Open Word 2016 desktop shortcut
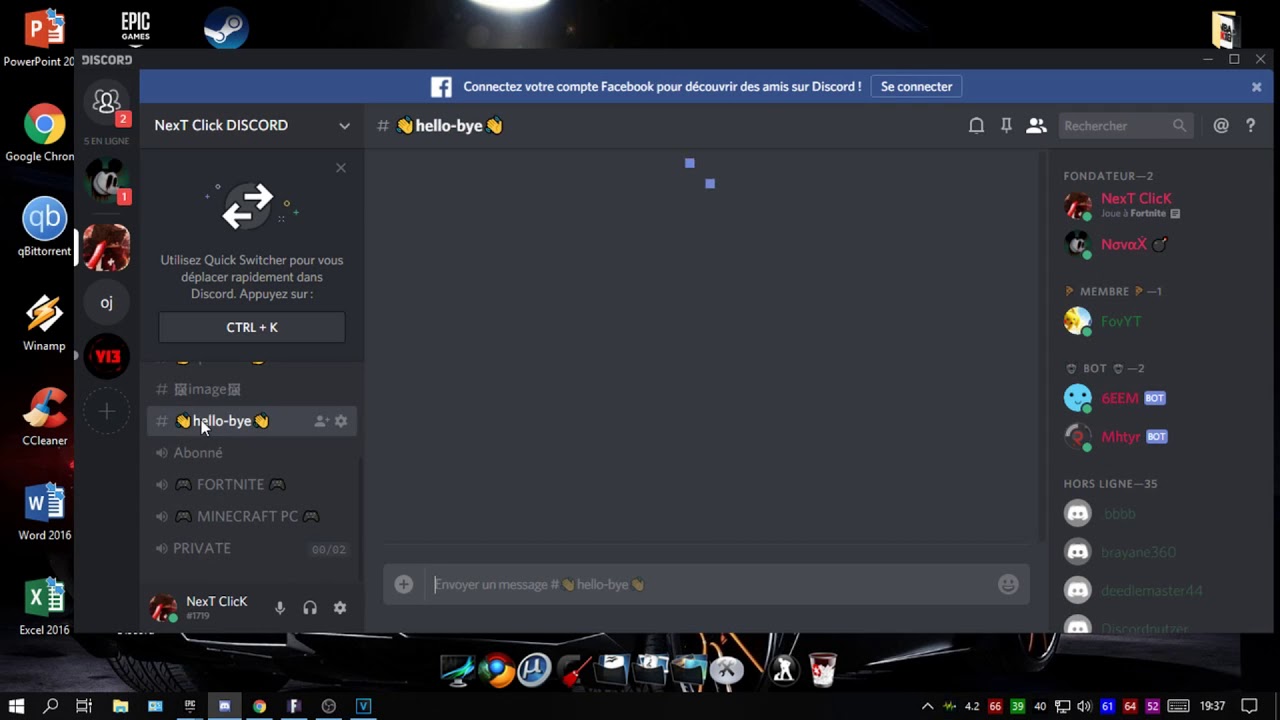This screenshot has height=720, width=1280. (x=44, y=511)
